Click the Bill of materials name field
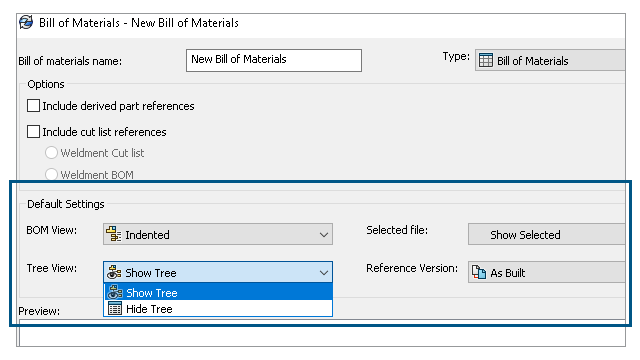The height and width of the screenshot is (360, 640). pyautogui.click(x=274, y=60)
